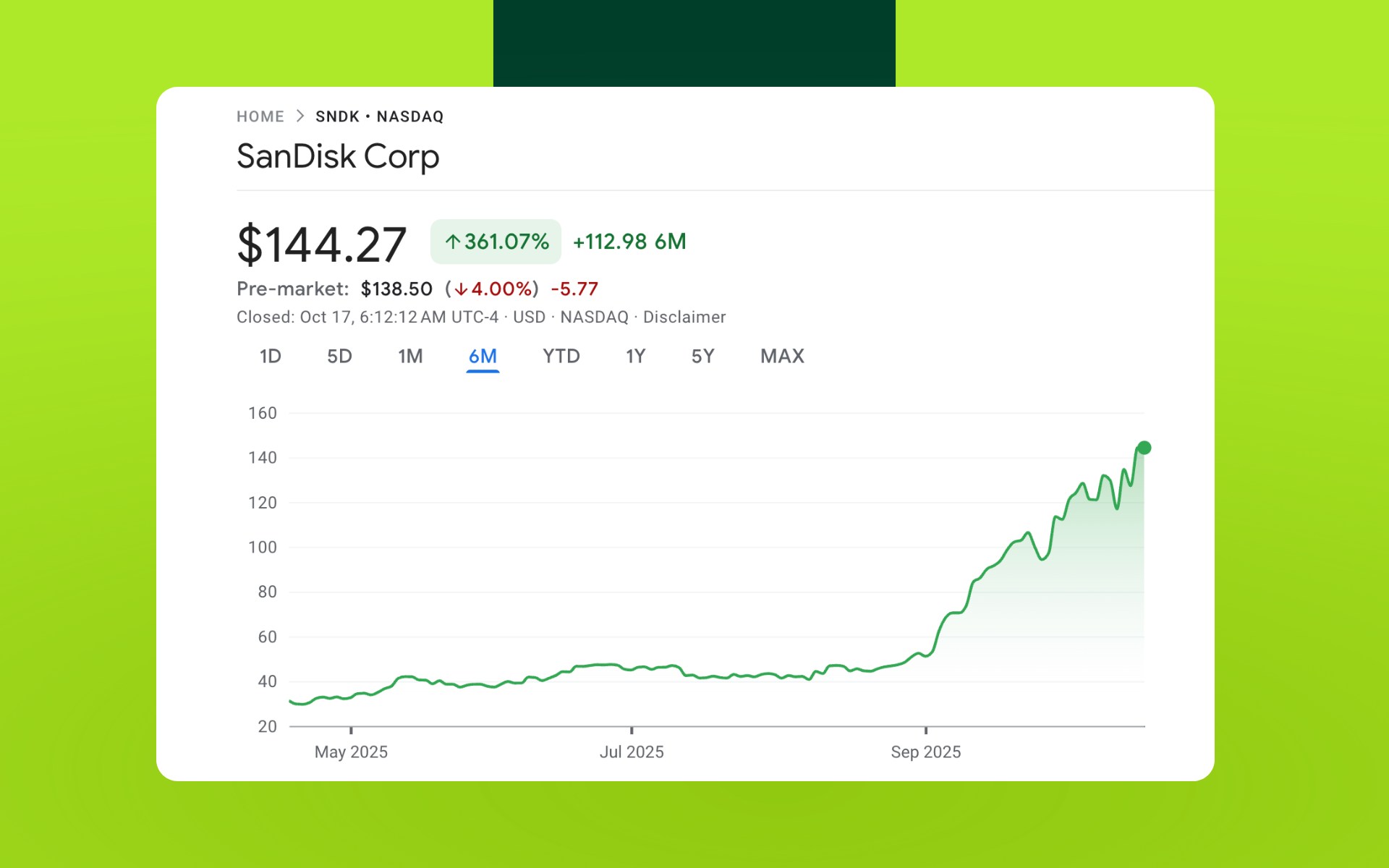This screenshot has width=1389, height=868.
Task: Open the Disclaimer link
Action: (684, 317)
